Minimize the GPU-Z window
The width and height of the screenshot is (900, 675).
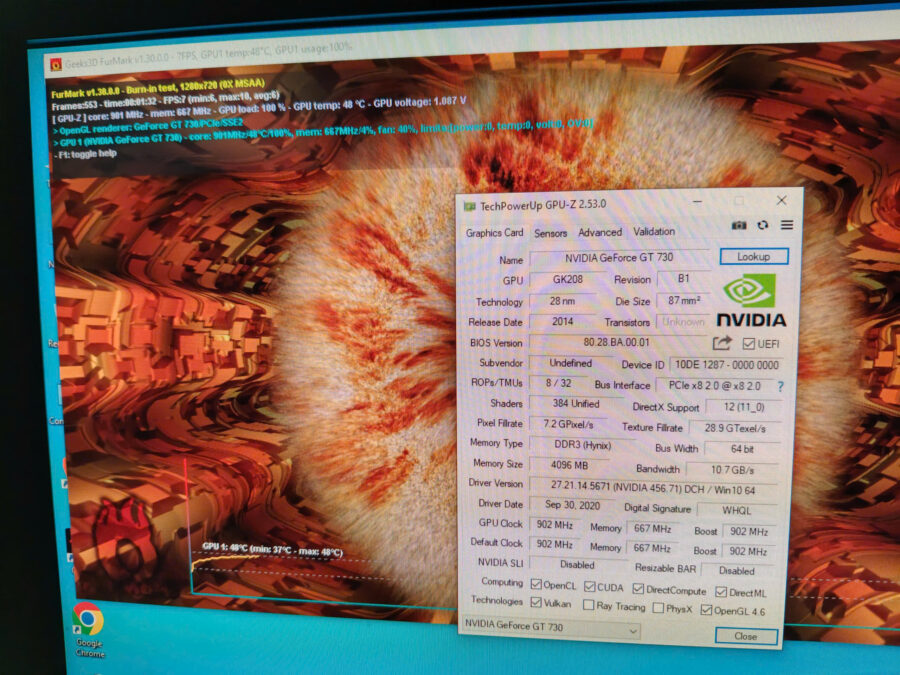(697, 201)
